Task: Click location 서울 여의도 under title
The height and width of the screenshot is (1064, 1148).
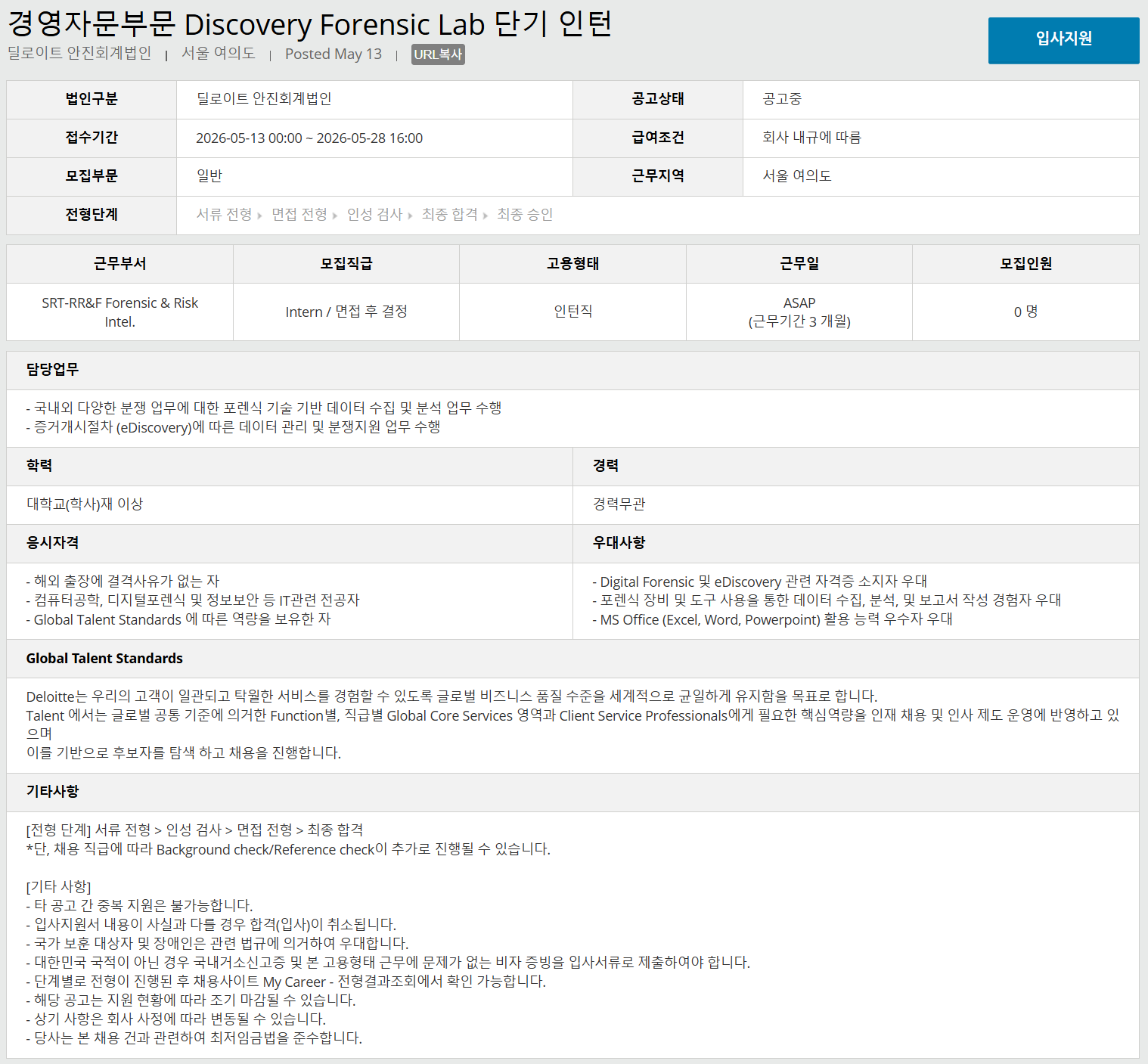Action: 219,54
